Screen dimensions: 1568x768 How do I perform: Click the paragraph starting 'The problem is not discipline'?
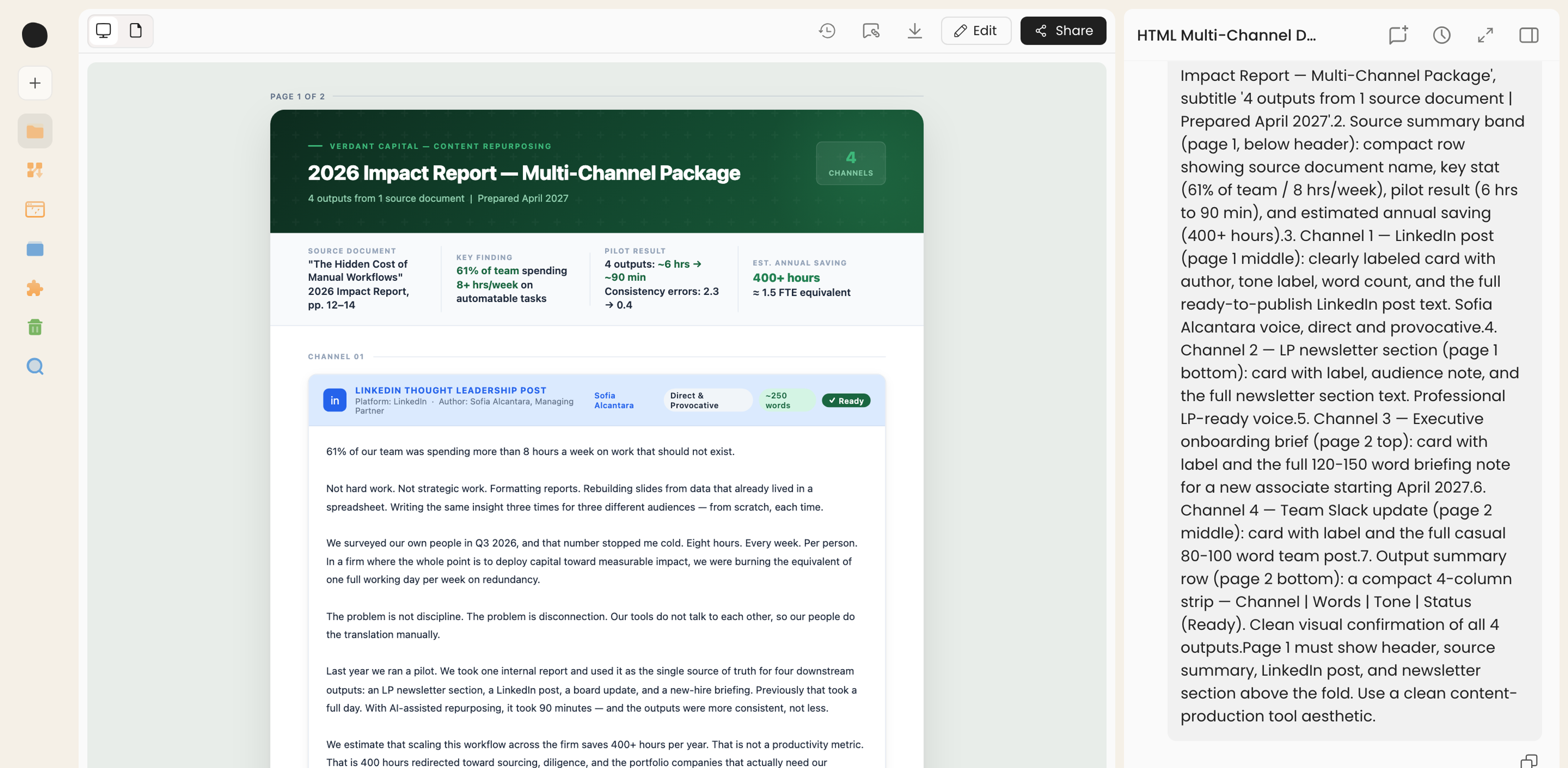pyautogui.click(x=590, y=625)
